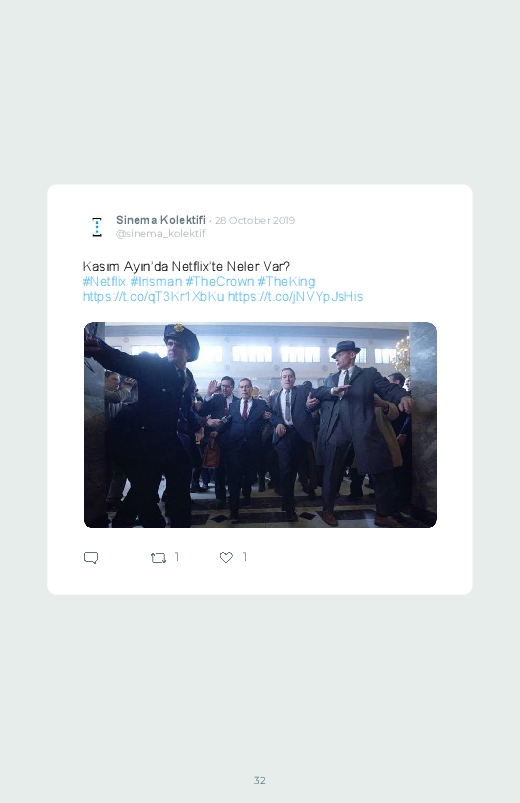
Task: Open the Sinema Kolektifi display name
Action: point(160,220)
